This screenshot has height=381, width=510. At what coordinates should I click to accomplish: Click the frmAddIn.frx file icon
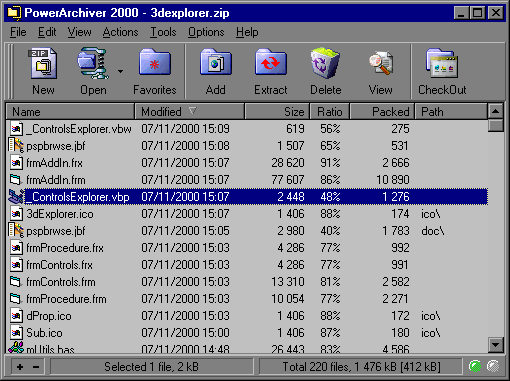(16, 163)
